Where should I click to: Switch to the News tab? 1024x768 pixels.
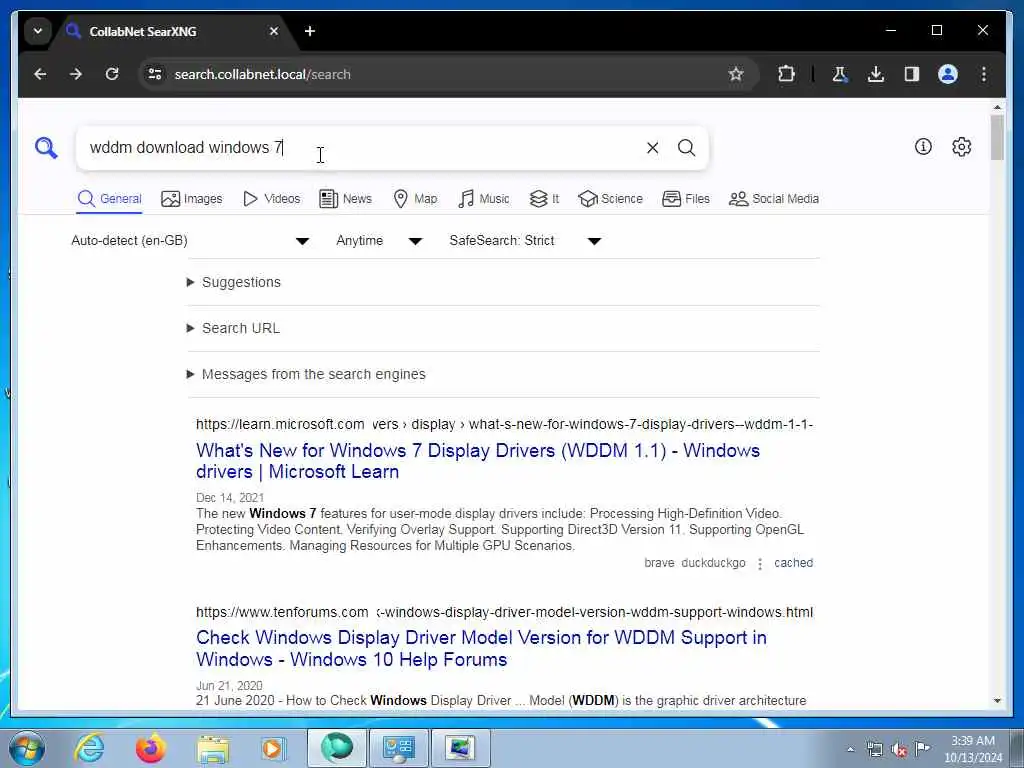coord(345,199)
